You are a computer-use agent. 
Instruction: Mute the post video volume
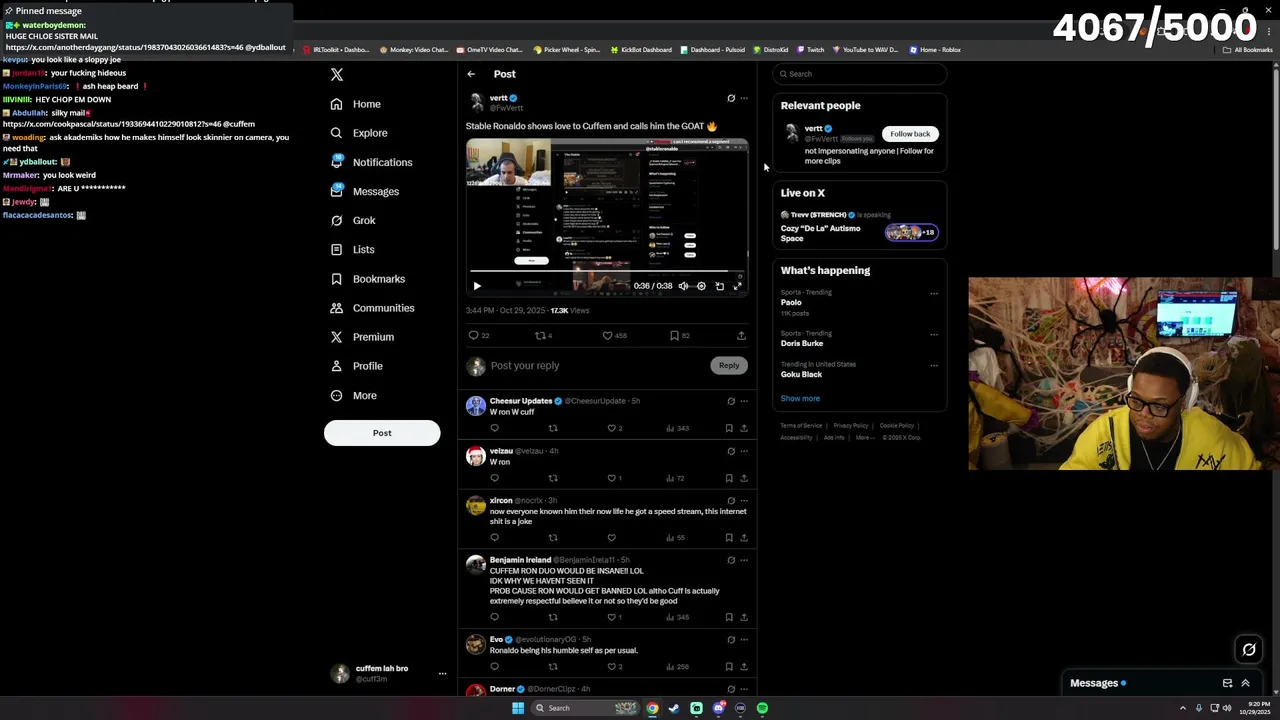(x=683, y=286)
